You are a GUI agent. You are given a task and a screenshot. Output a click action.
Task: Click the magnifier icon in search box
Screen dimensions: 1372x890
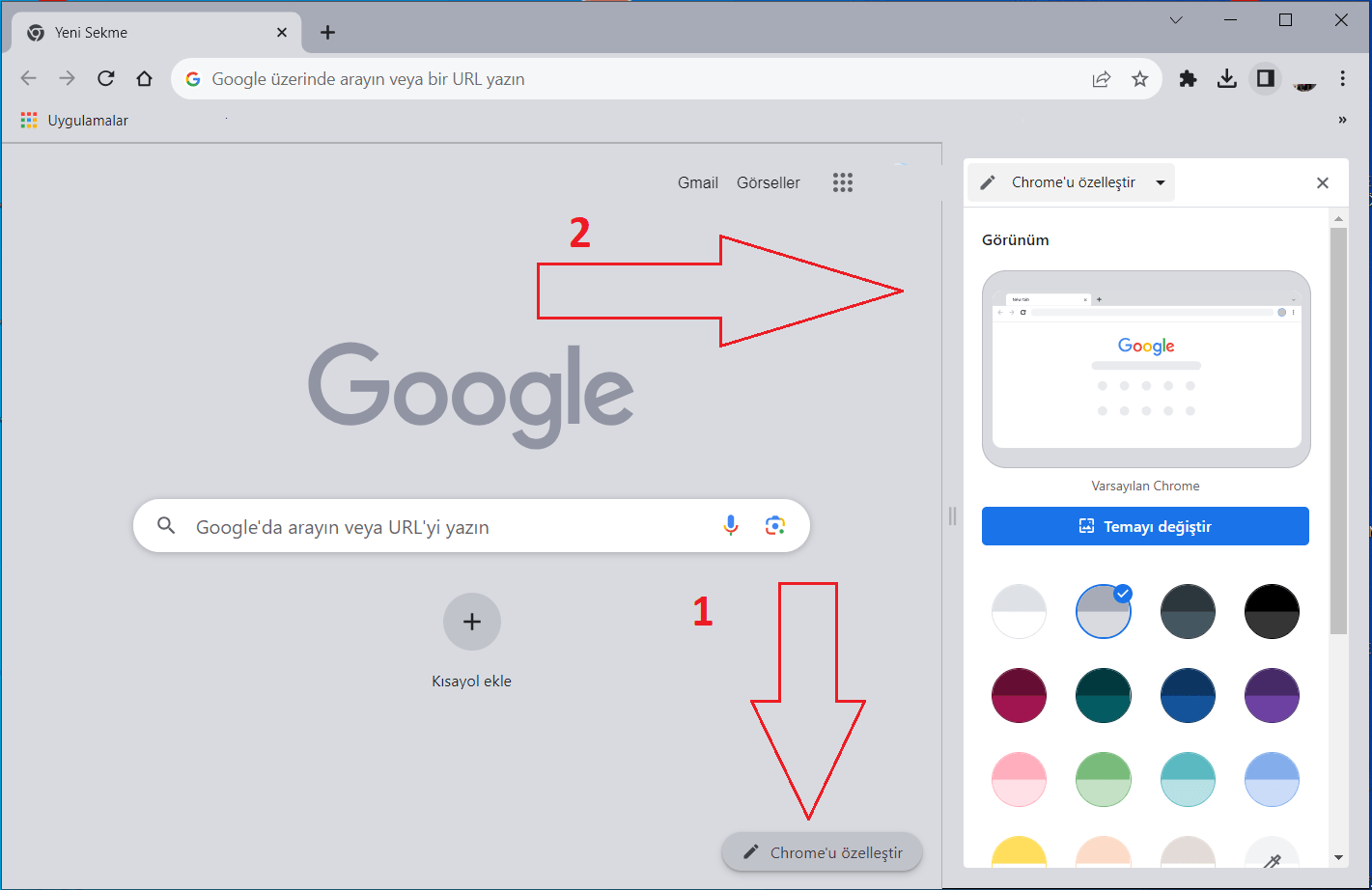pyautogui.click(x=166, y=526)
